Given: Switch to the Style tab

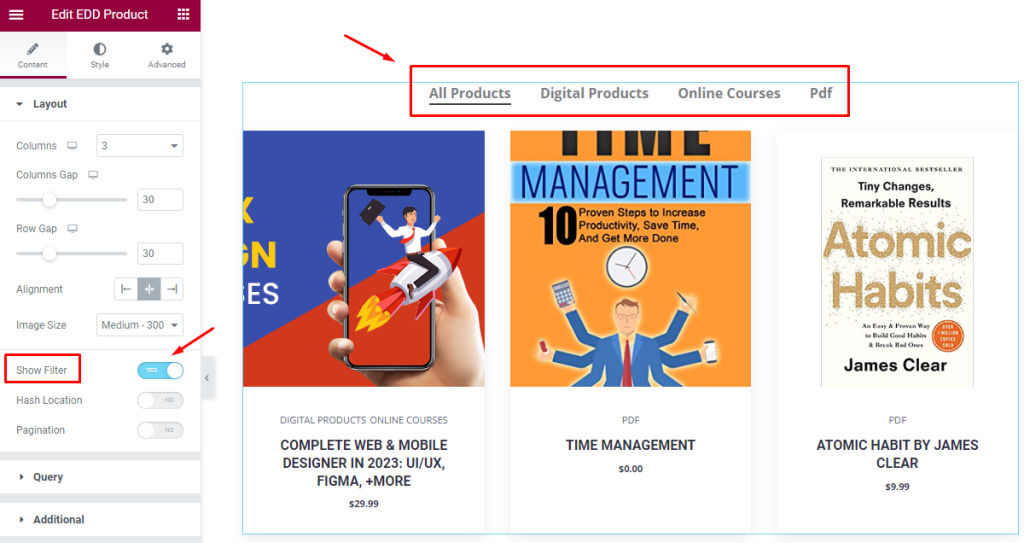Looking at the screenshot, I should tap(99, 55).
